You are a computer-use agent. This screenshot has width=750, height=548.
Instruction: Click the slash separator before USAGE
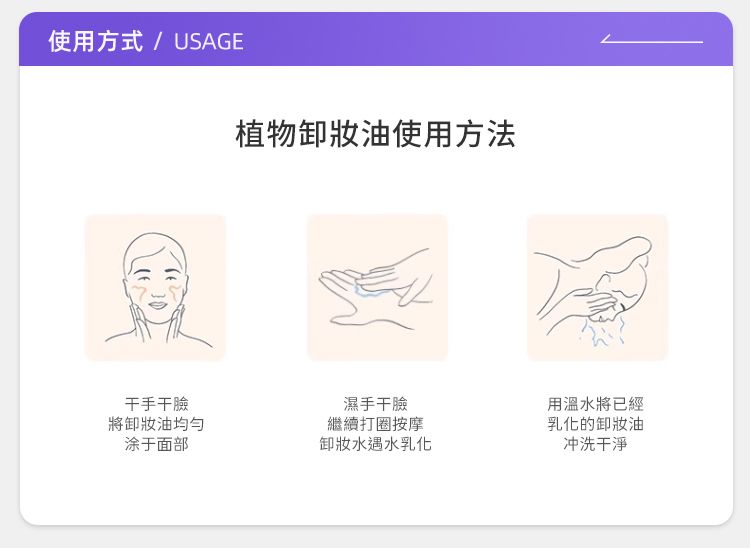(x=158, y=41)
